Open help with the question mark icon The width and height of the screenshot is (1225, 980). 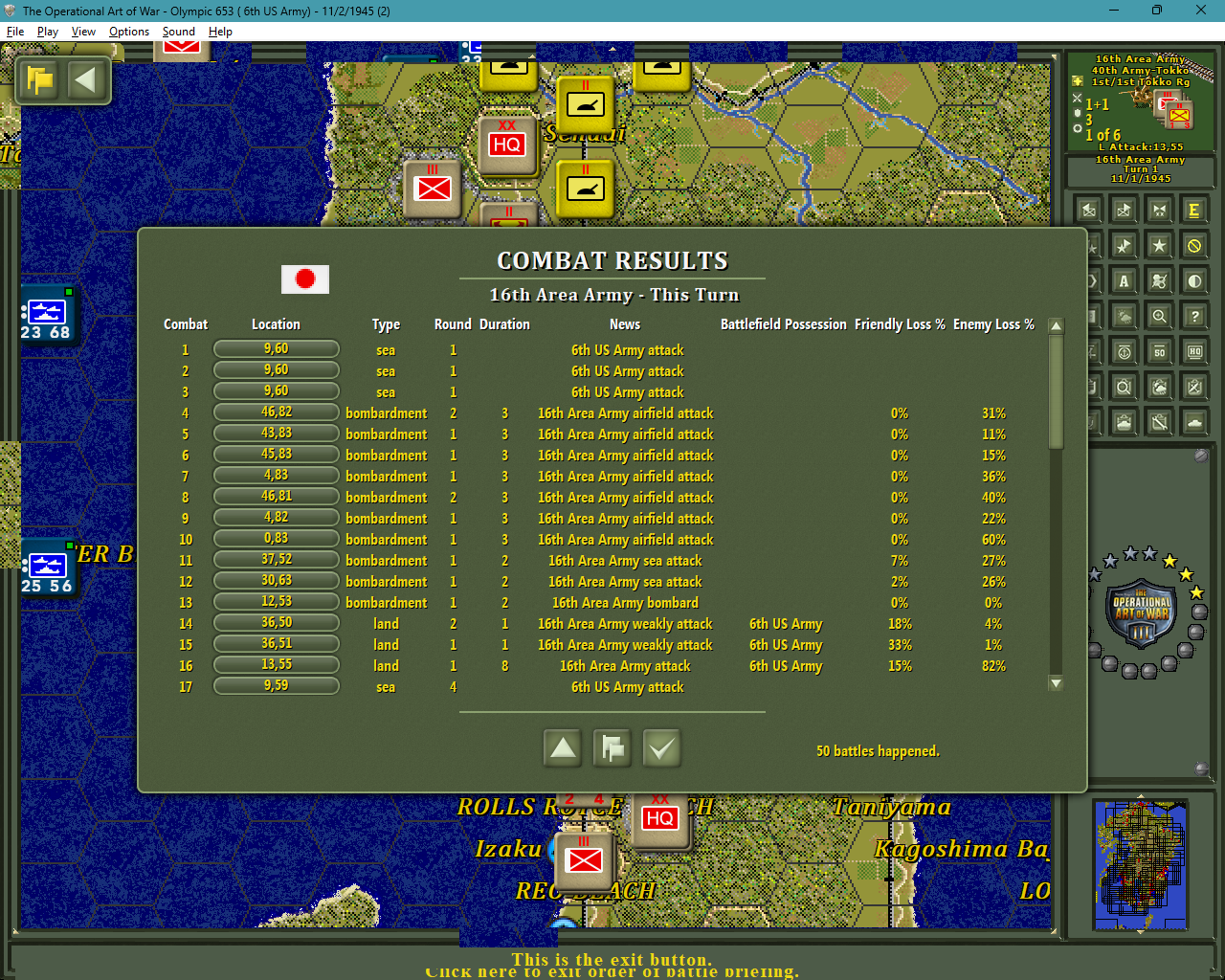coord(1194,316)
